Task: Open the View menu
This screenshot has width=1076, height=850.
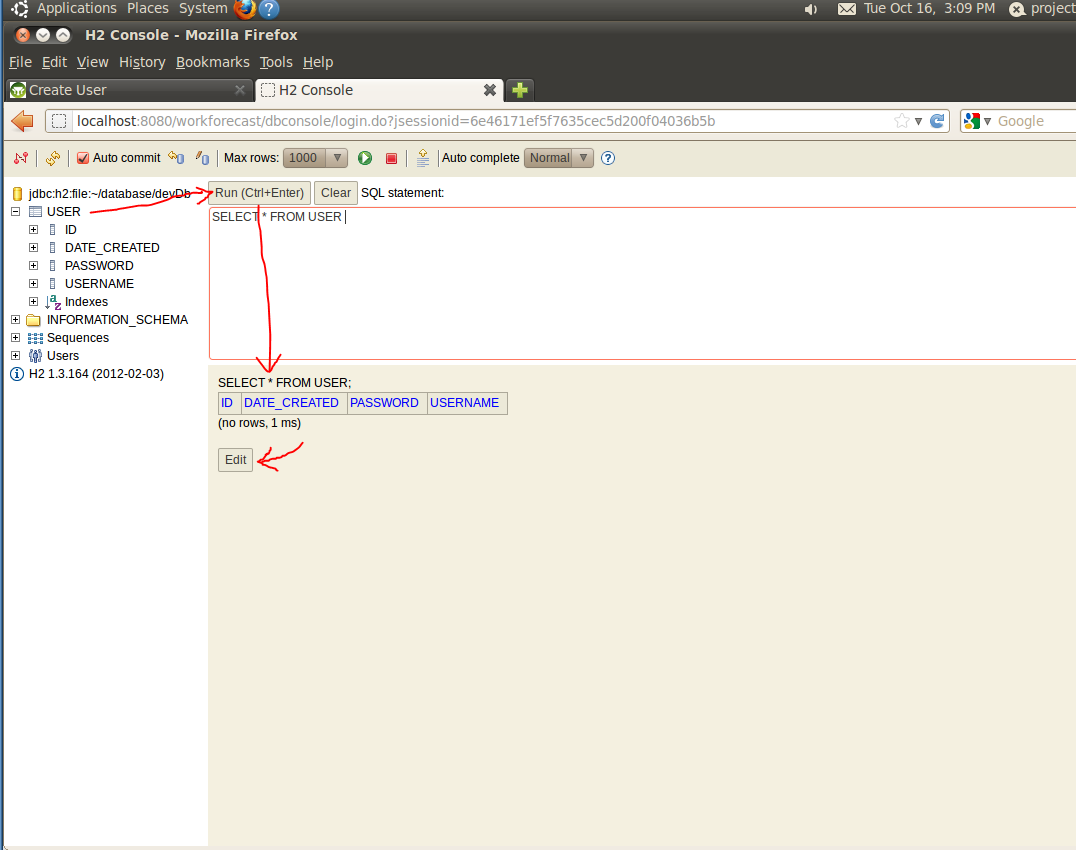Action: pos(93,62)
